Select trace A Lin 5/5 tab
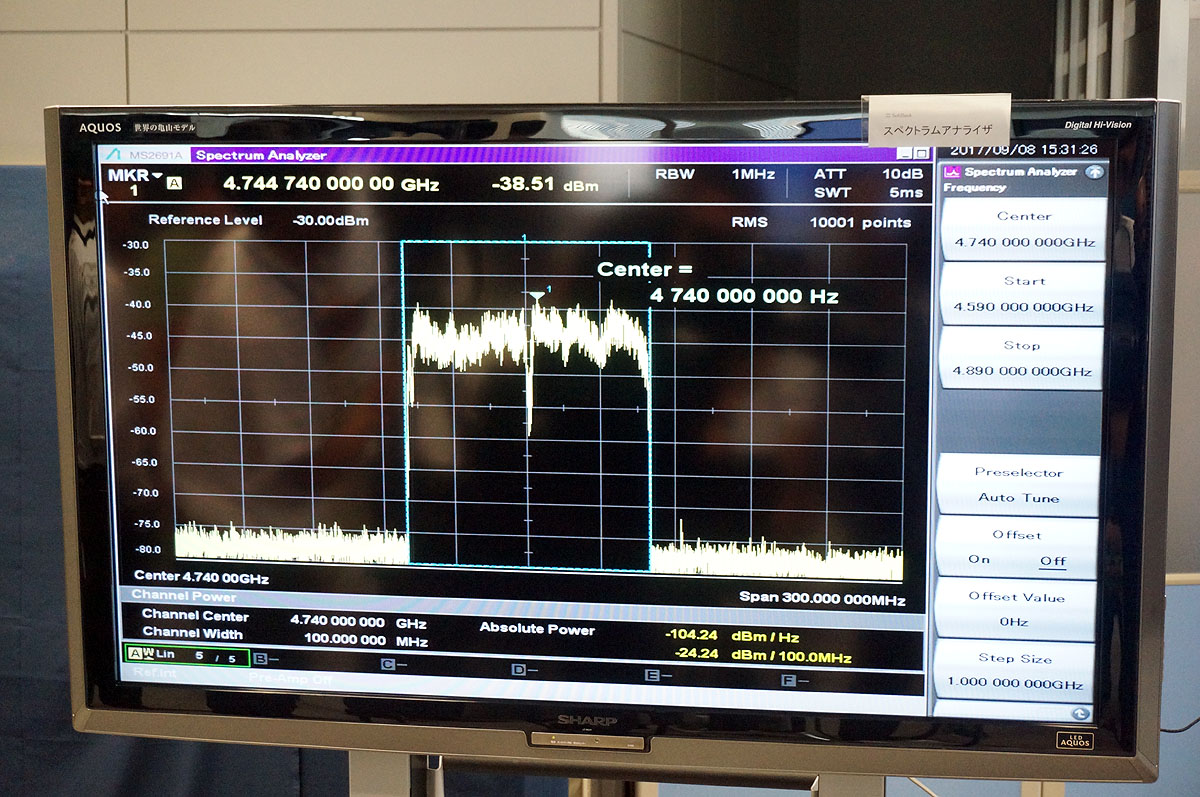This screenshot has width=1200, height=797. coord(185,657)
